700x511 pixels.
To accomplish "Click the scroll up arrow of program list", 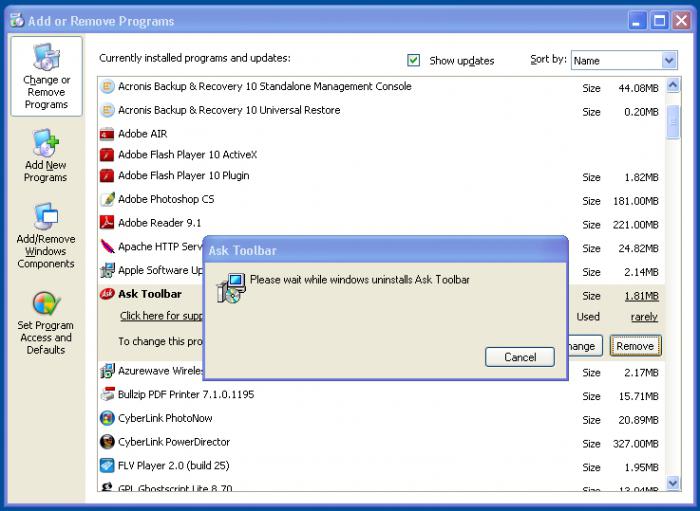I will pyautogui.click(x=673, y=84).
